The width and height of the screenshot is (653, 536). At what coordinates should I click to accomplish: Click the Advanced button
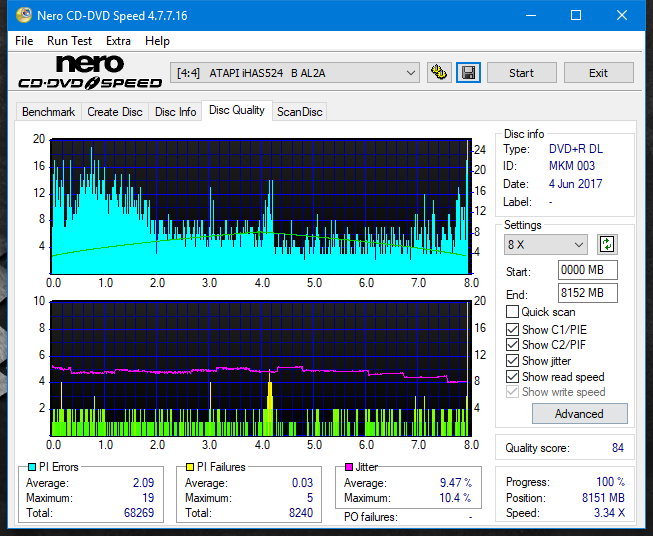579,414
